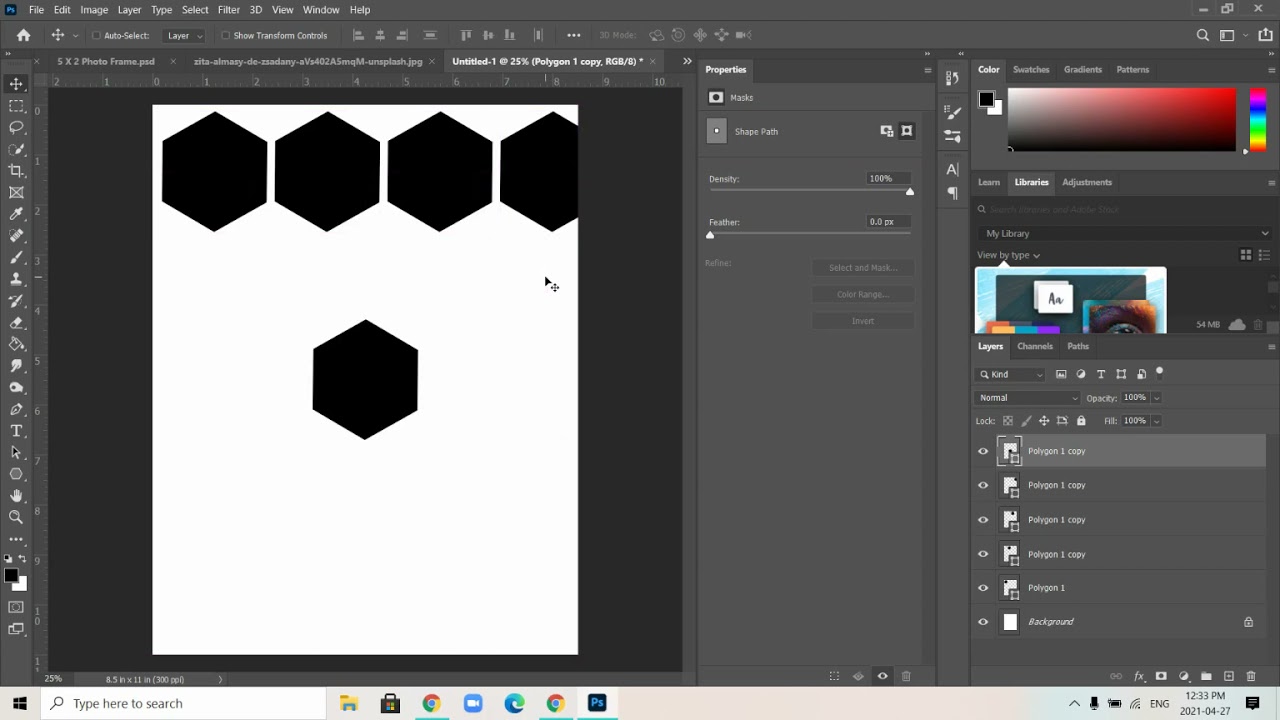Open the Filter menu
The image size is (1280, 720).
(x=228, y=10)
